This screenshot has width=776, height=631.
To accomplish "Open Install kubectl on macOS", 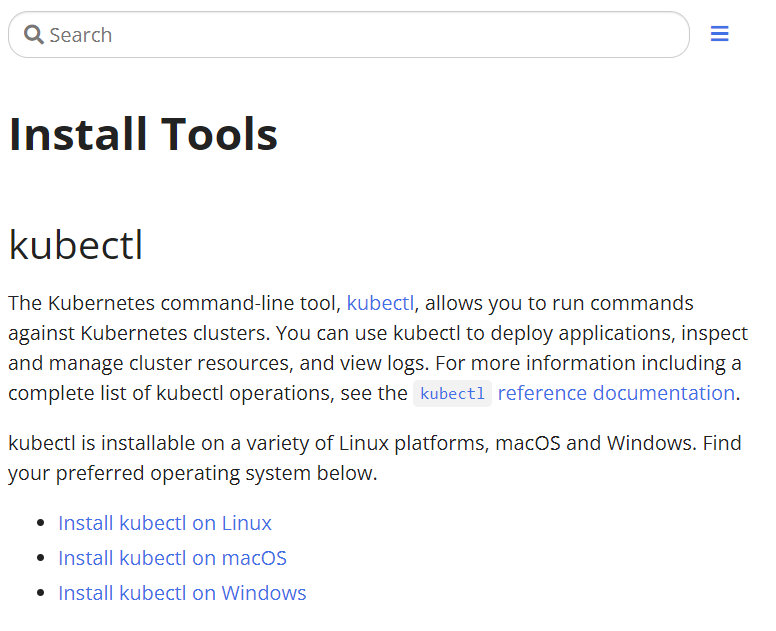I will pos(172,558).
